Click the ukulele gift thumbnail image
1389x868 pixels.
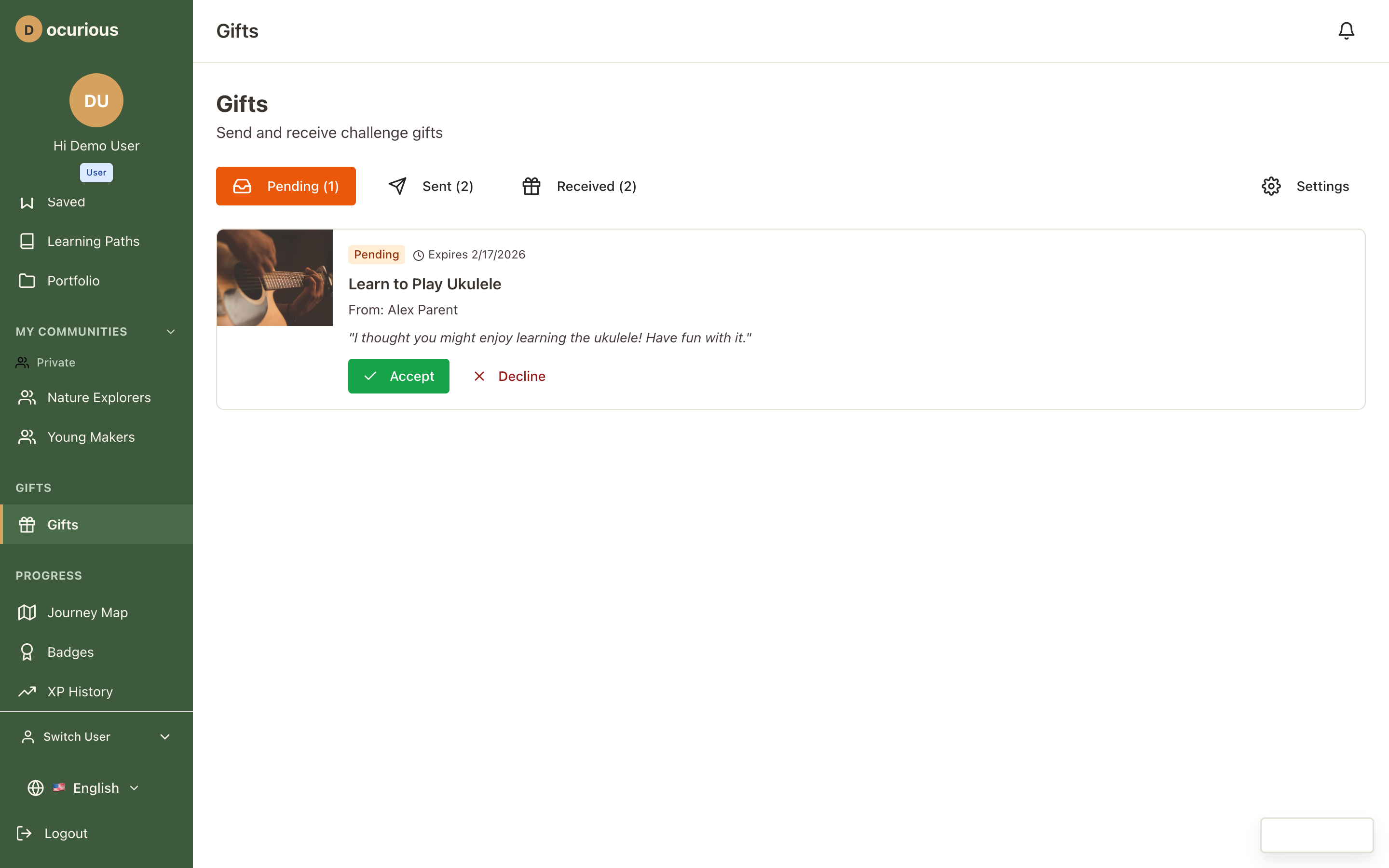[x=274, y=278]
